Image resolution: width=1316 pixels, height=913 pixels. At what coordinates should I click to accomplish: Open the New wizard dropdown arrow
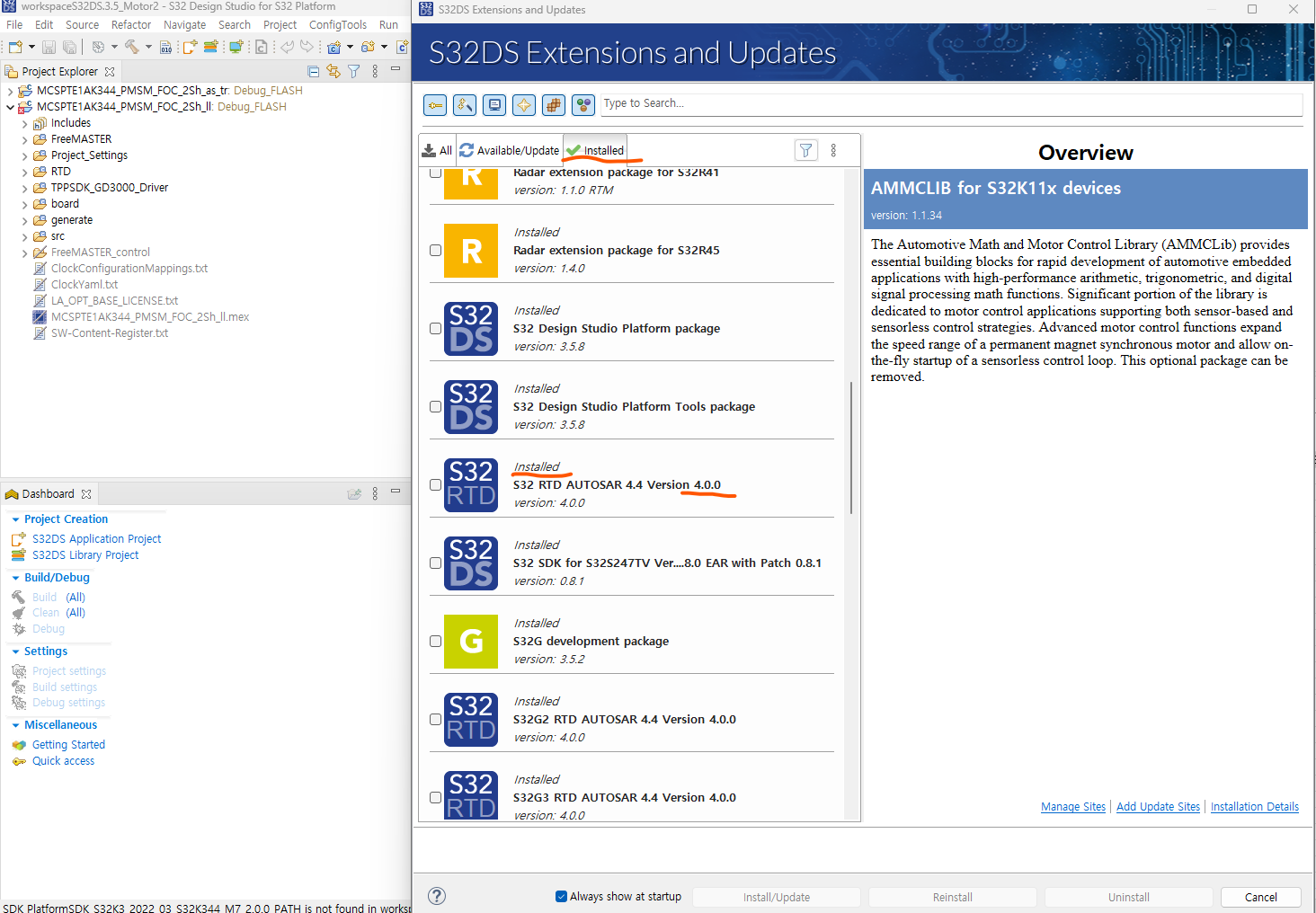[31, 47]
